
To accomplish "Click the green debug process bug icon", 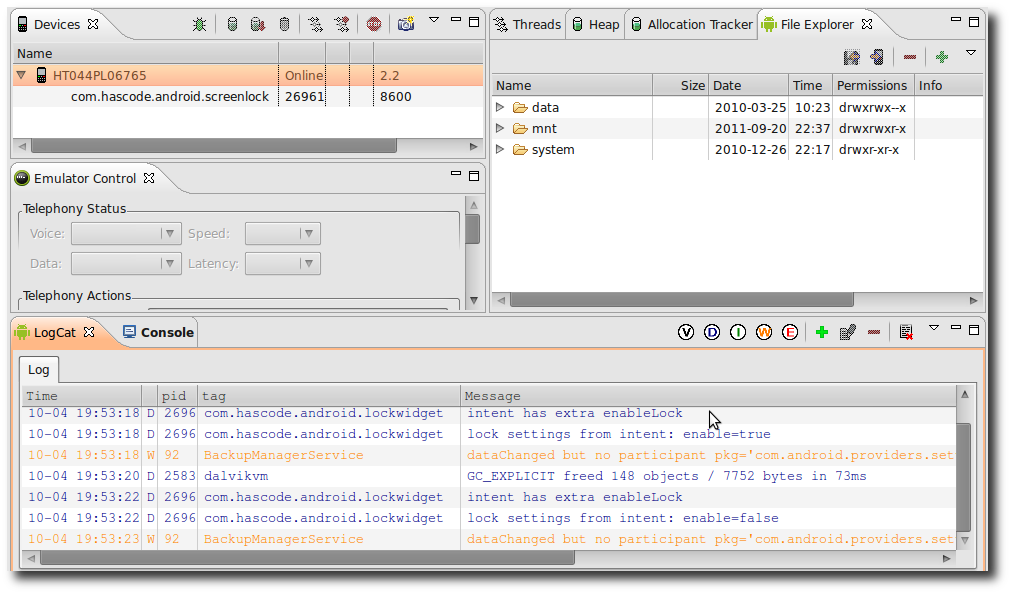I will [x=200, y=24].
